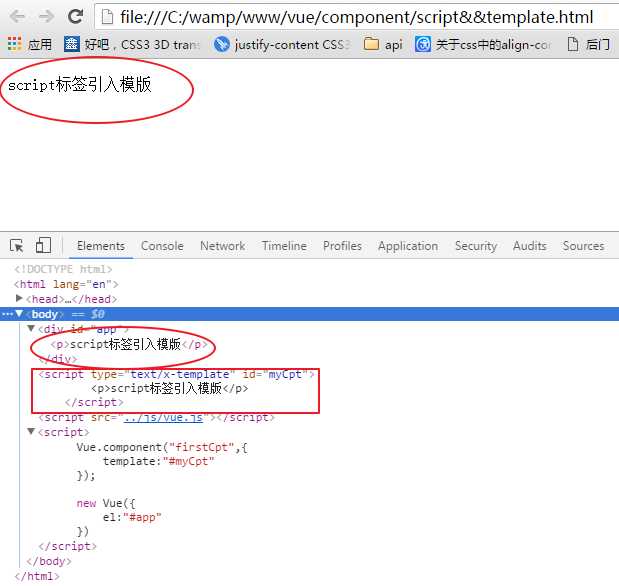619x586 pixels.
Task: Open the justify-content CSS3 bookmark
Action: 281,44
